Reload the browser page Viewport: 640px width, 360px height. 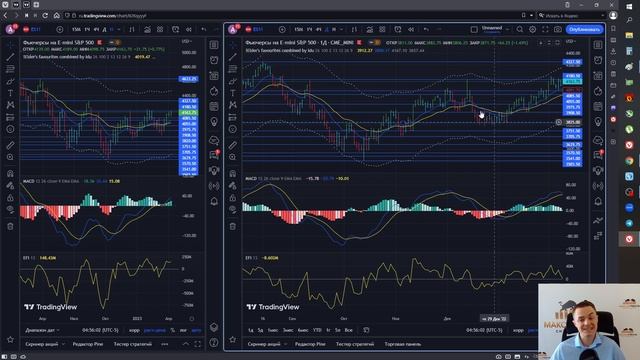pyautogui.click(x=45, y=16)
